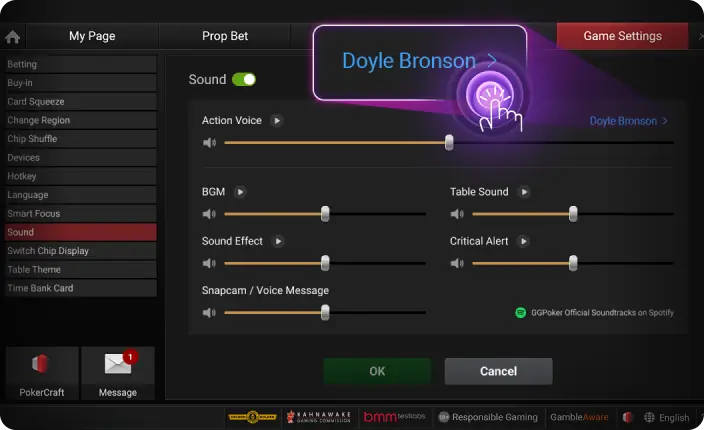Open Card Squeeze settings

click(x=81, y=101)
